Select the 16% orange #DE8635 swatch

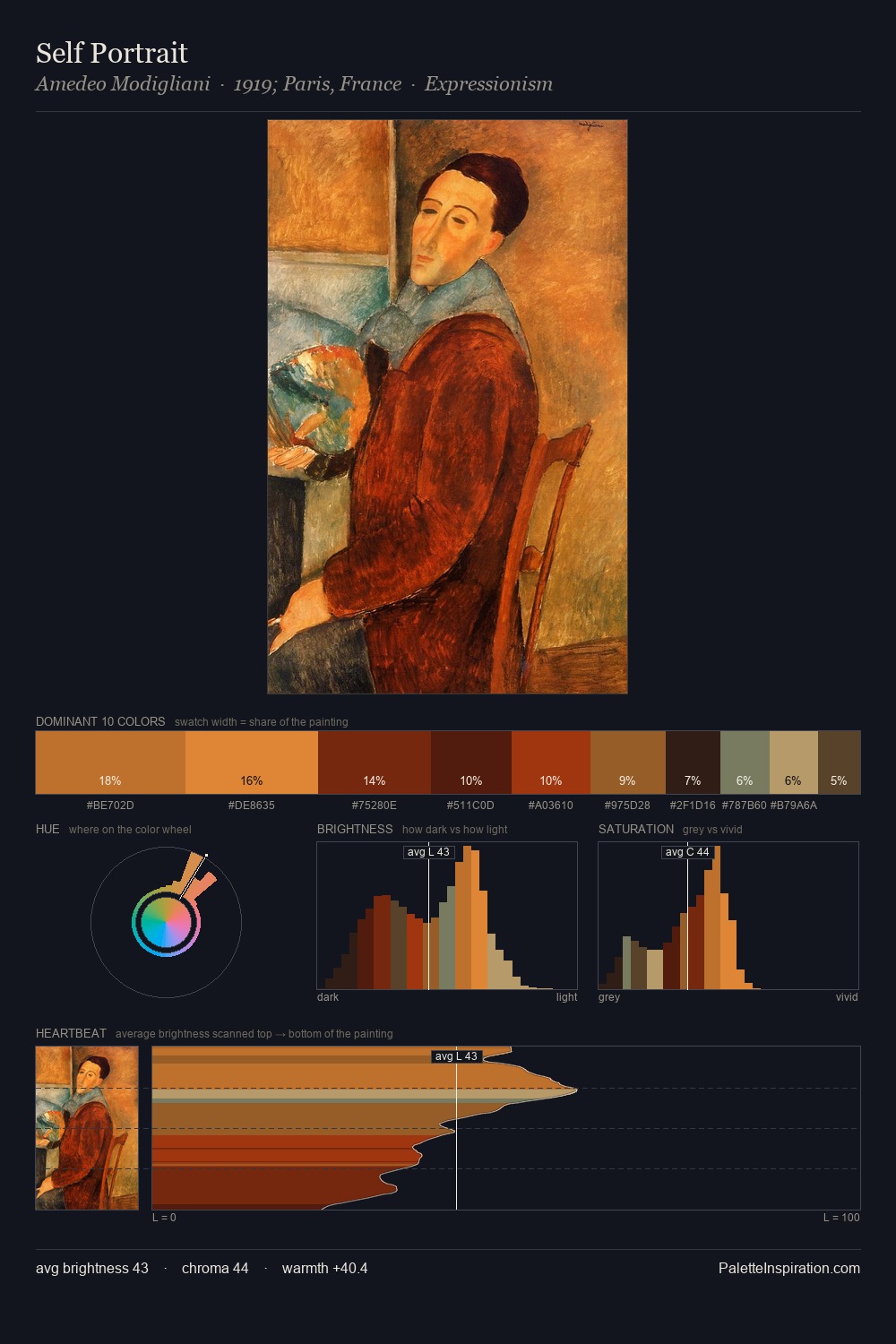point(252,762)
